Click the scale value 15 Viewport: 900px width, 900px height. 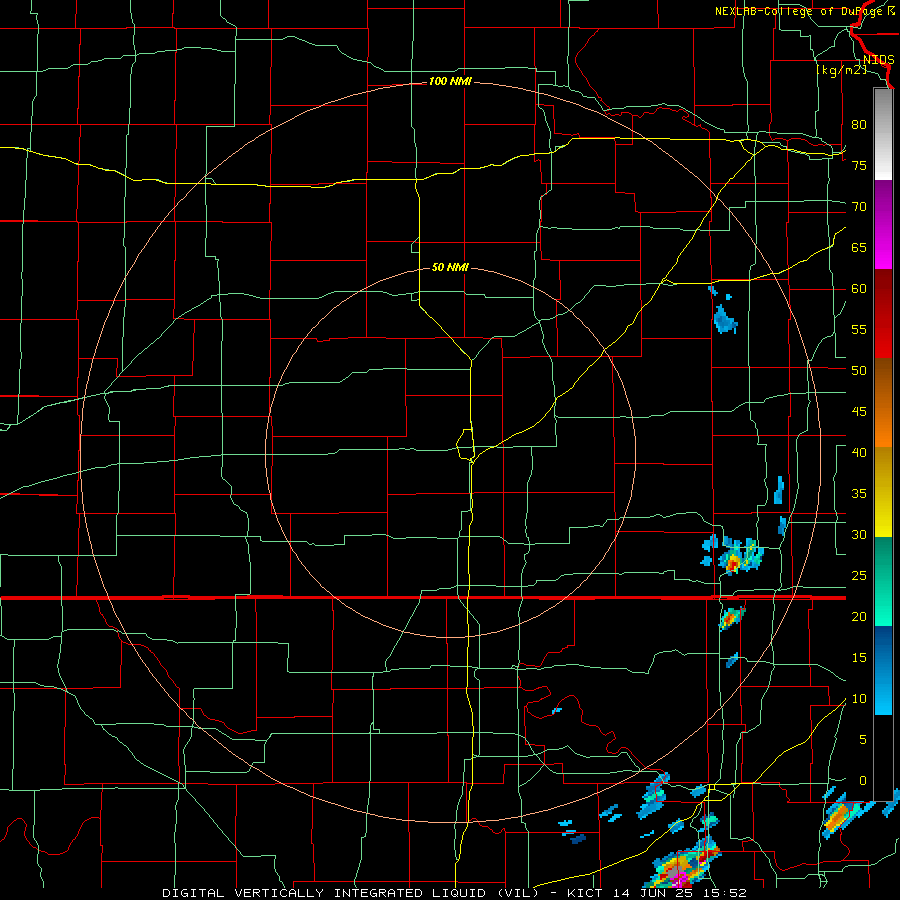[859, 657]
